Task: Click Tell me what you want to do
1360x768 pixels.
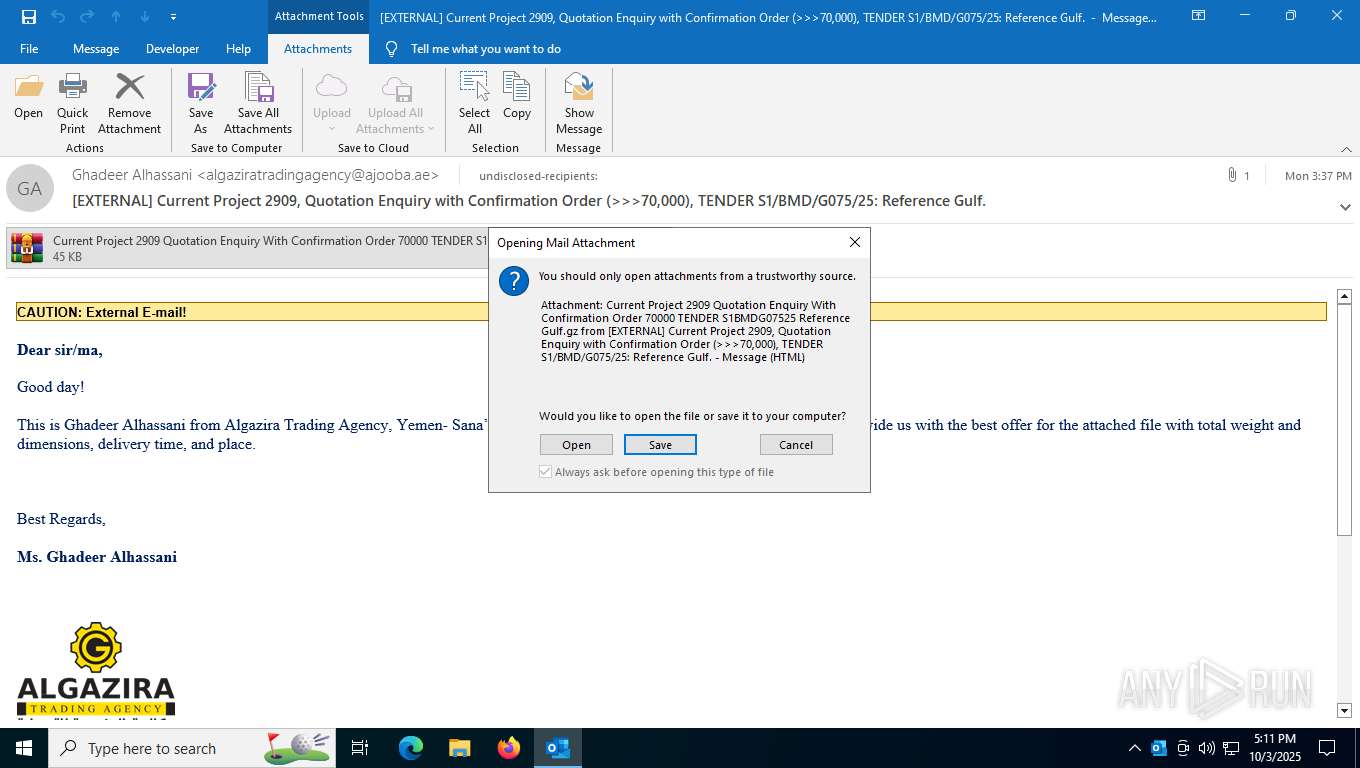Action: click(x=486, y=49)
